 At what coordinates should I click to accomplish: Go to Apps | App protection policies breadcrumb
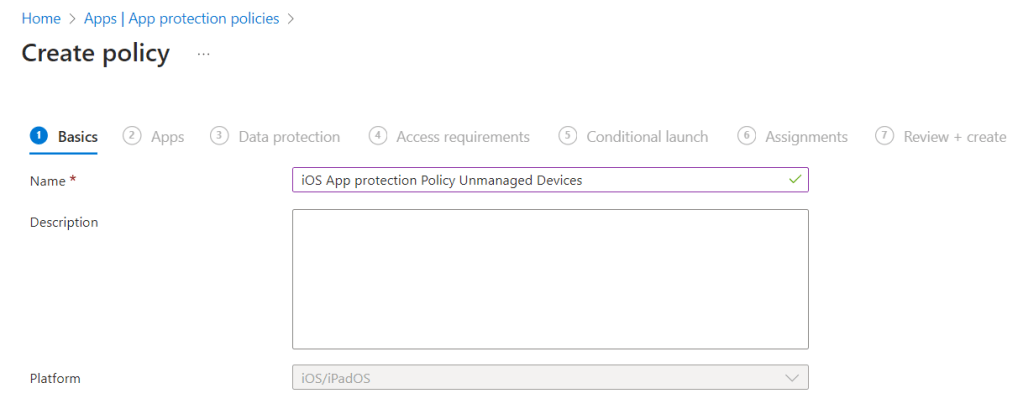pos(182,19)
